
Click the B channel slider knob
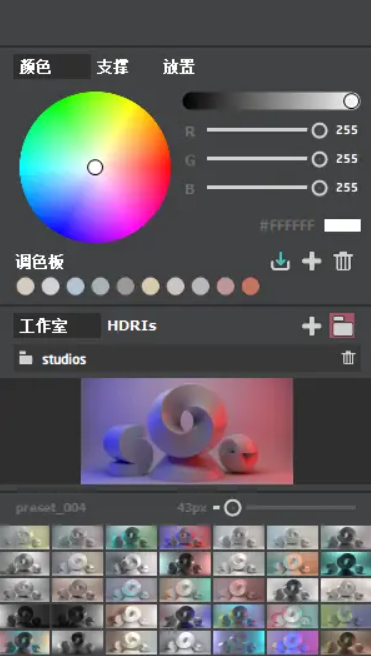tap(320, 187)
